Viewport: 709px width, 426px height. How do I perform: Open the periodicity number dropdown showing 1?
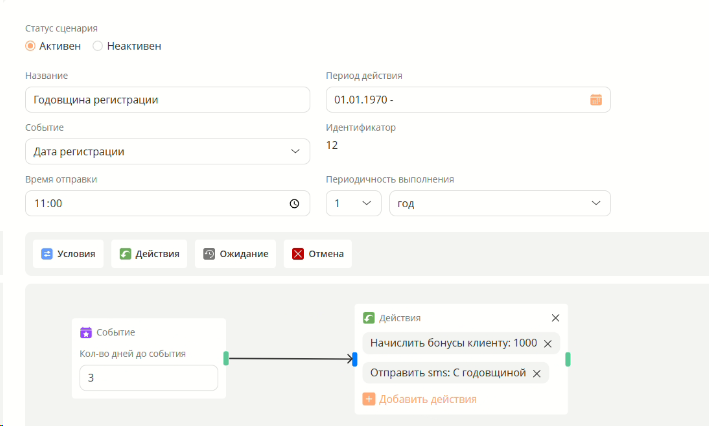pyautogui.click(x=354, y=204)
